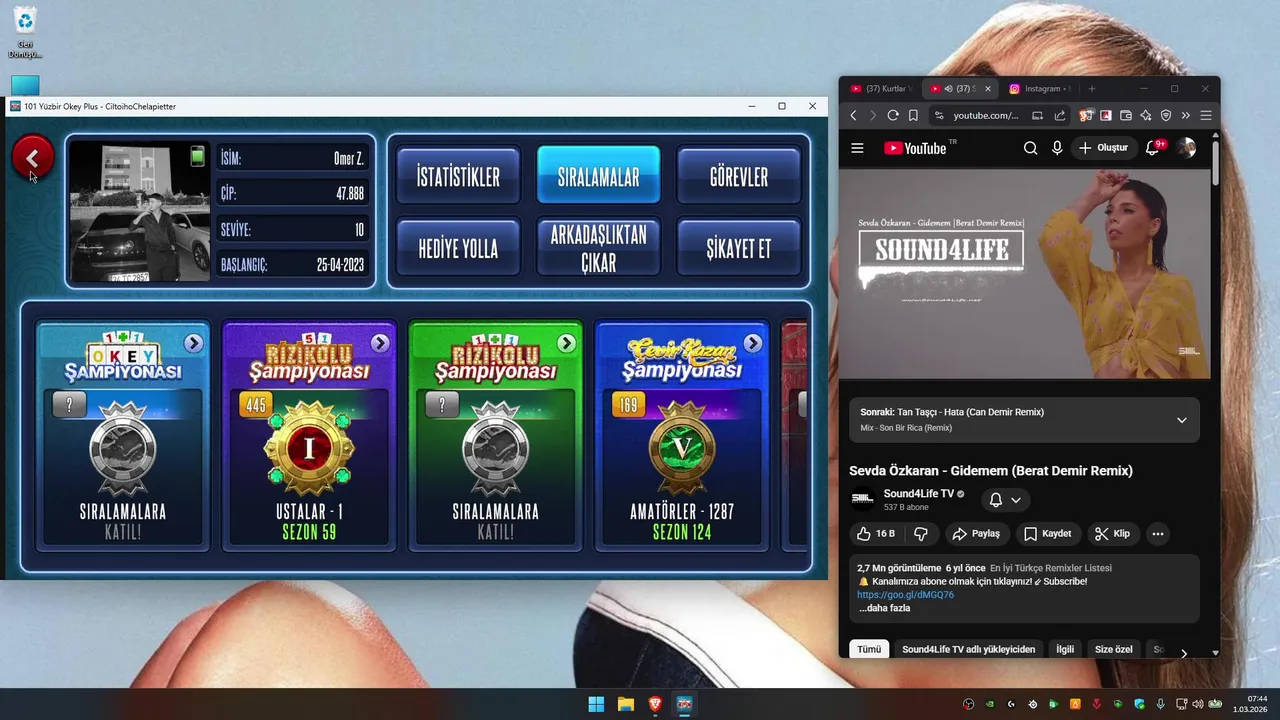Click the Paylaş share button
The image size is (1280, 720).
[976, 534]
